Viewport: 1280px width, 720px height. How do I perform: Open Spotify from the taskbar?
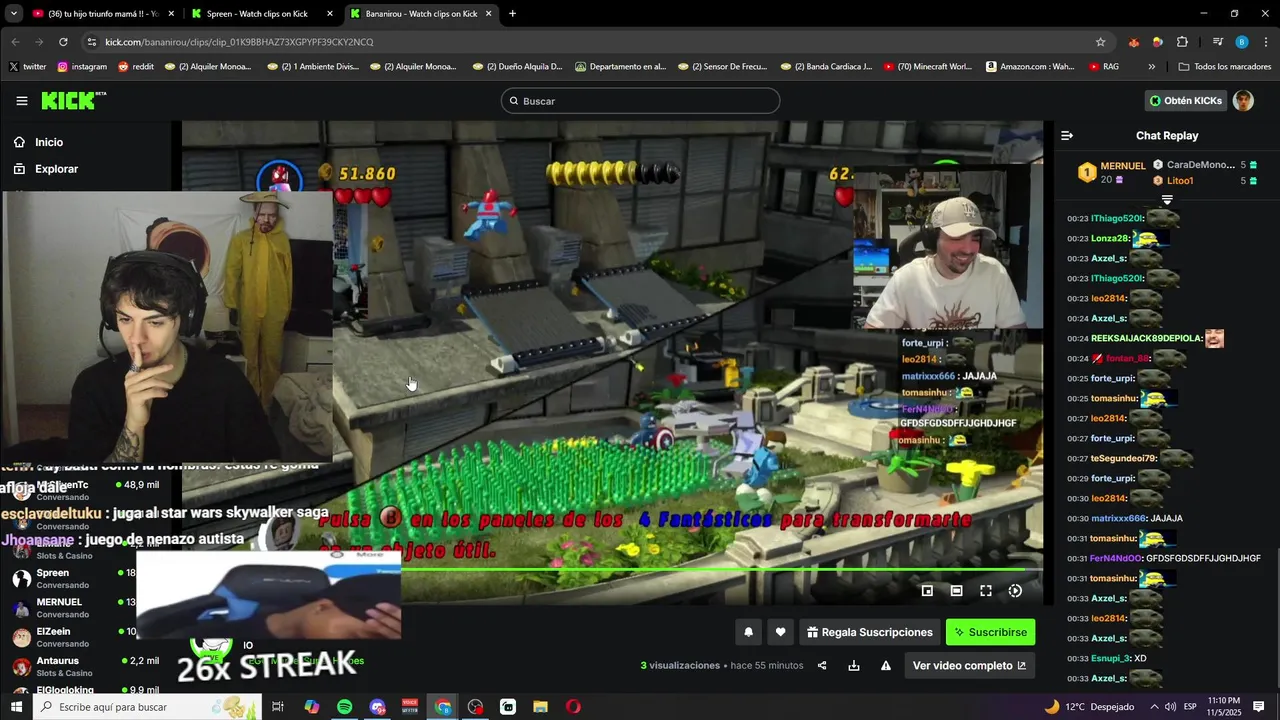344,707
